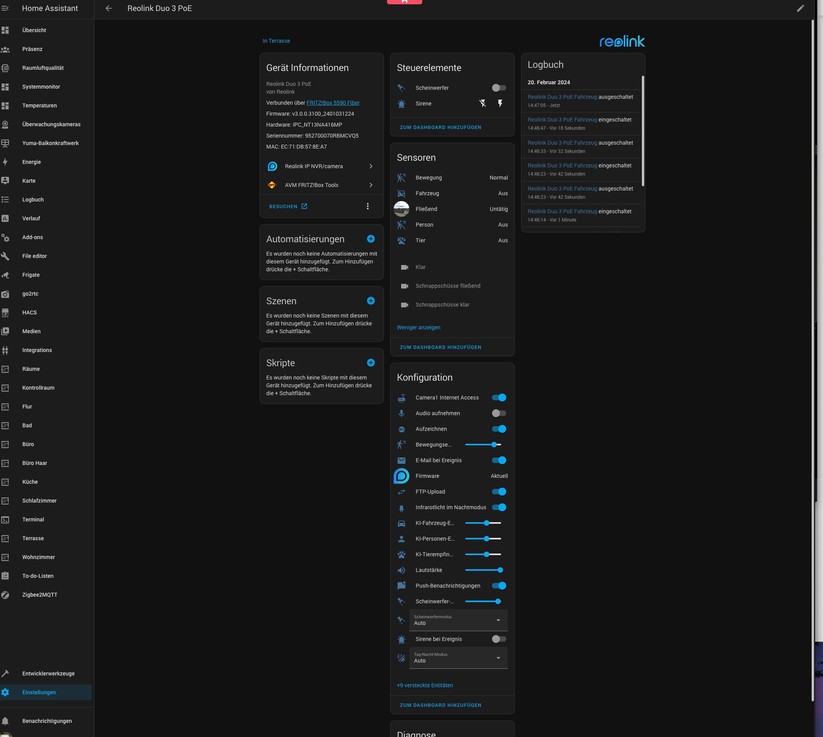Viewport: 823px width, 737px height.
Task: Add a new automation with the plus icon
Action: coord(371,239)
